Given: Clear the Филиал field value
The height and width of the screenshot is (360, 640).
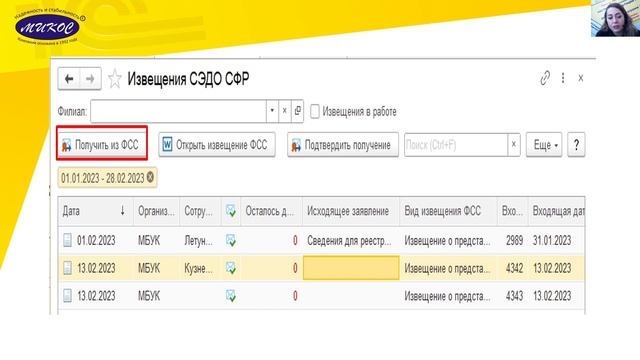Looking at the screenshot, I should pos(284,111).
